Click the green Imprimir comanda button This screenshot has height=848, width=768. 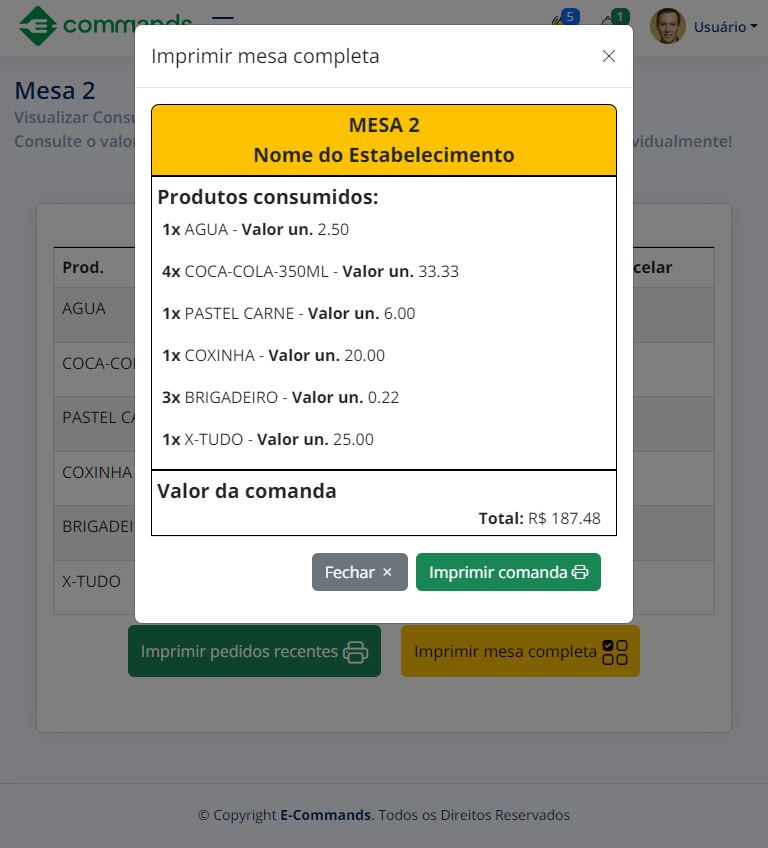click(x=508, y=572)
